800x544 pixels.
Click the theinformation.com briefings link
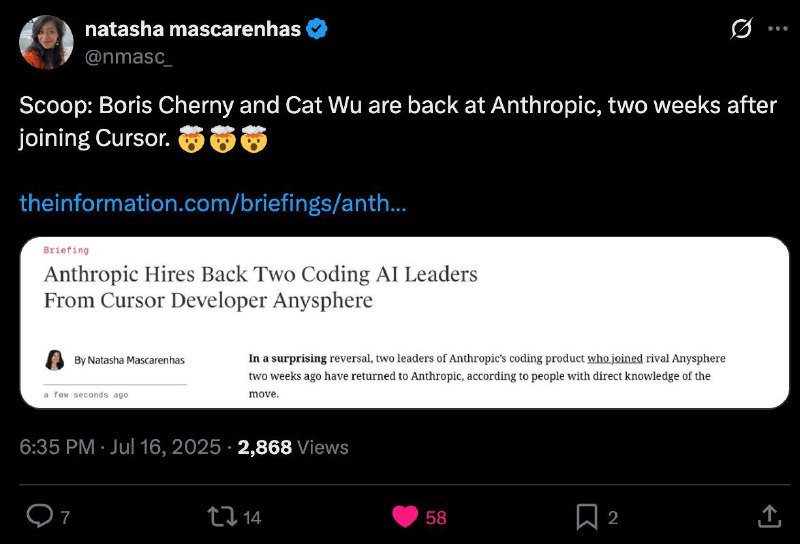click(x=213, y=203)
